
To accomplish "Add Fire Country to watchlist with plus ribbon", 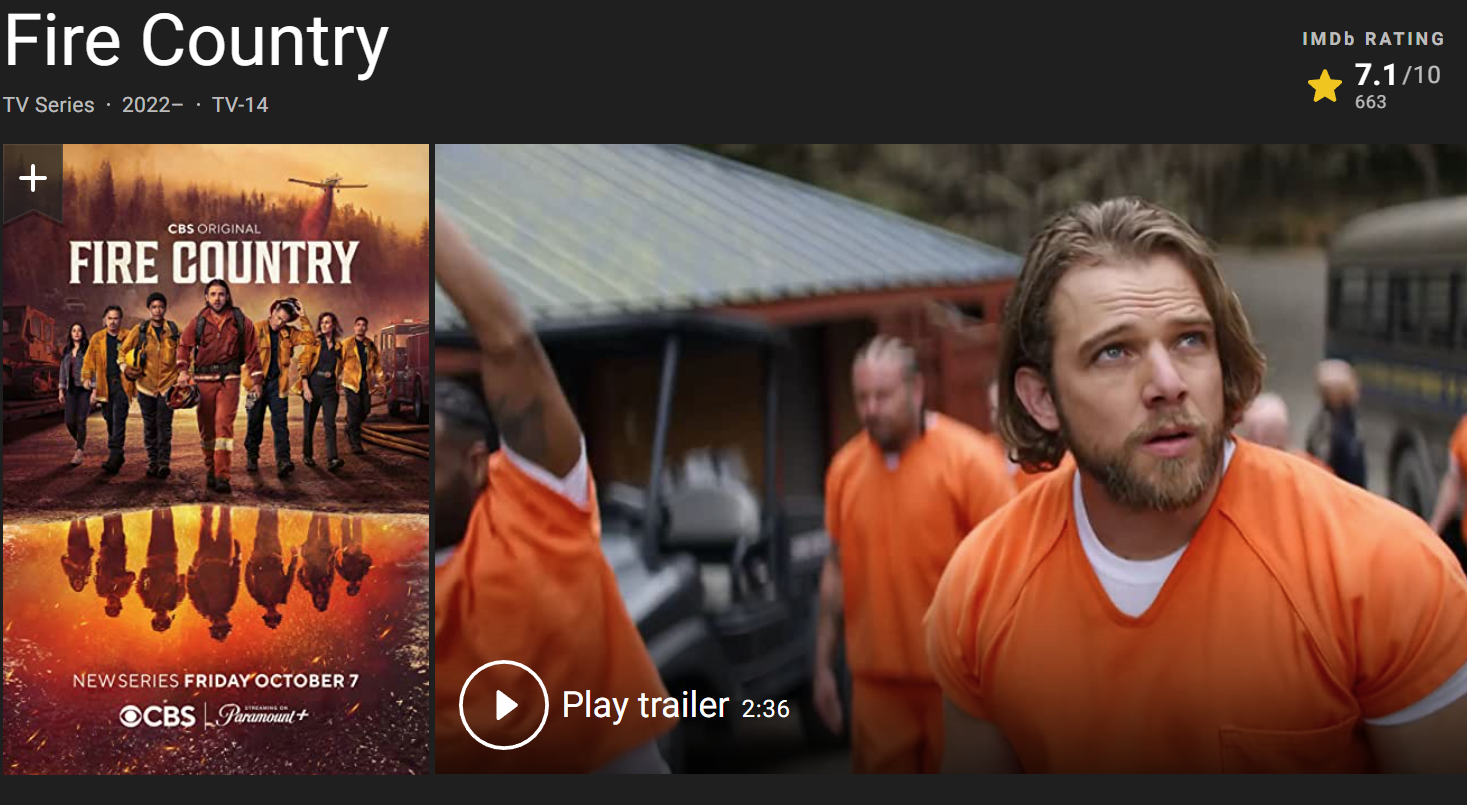I will click(33, 180).
